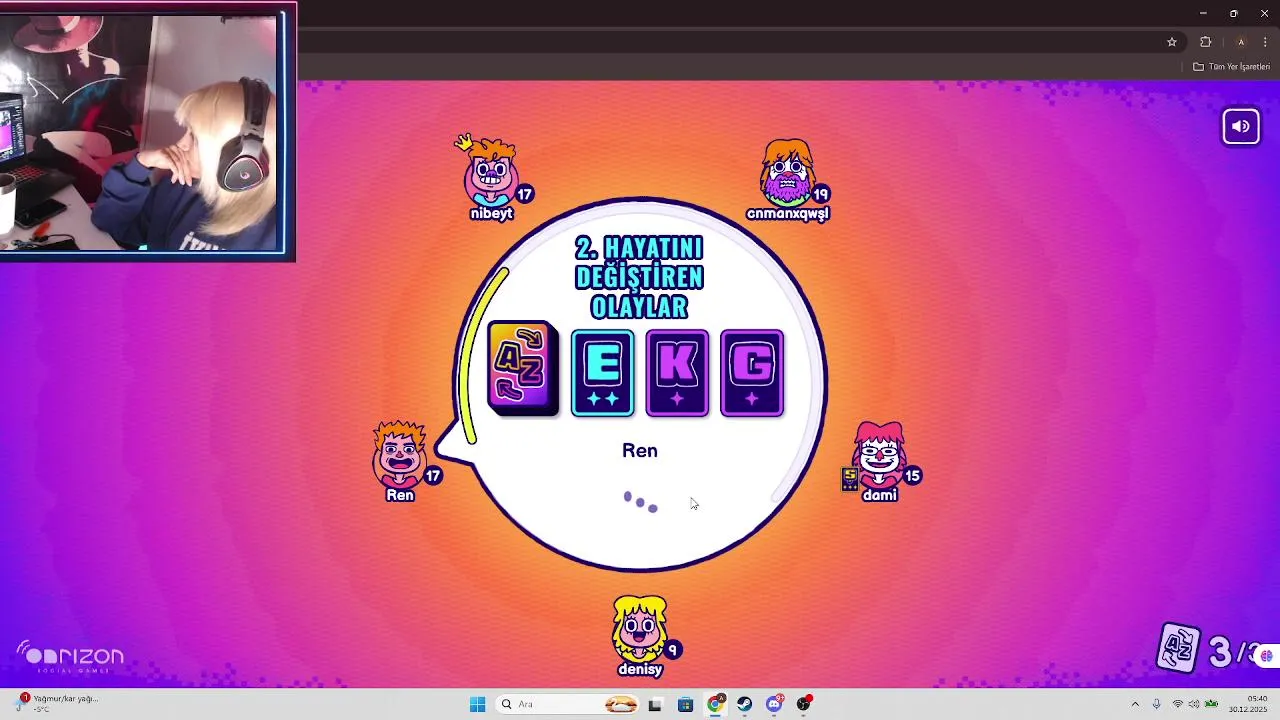Screen dimensions: 1280x720
Task: Click the 'Ren' name text in circle
Action: click(x=640, y=451)
